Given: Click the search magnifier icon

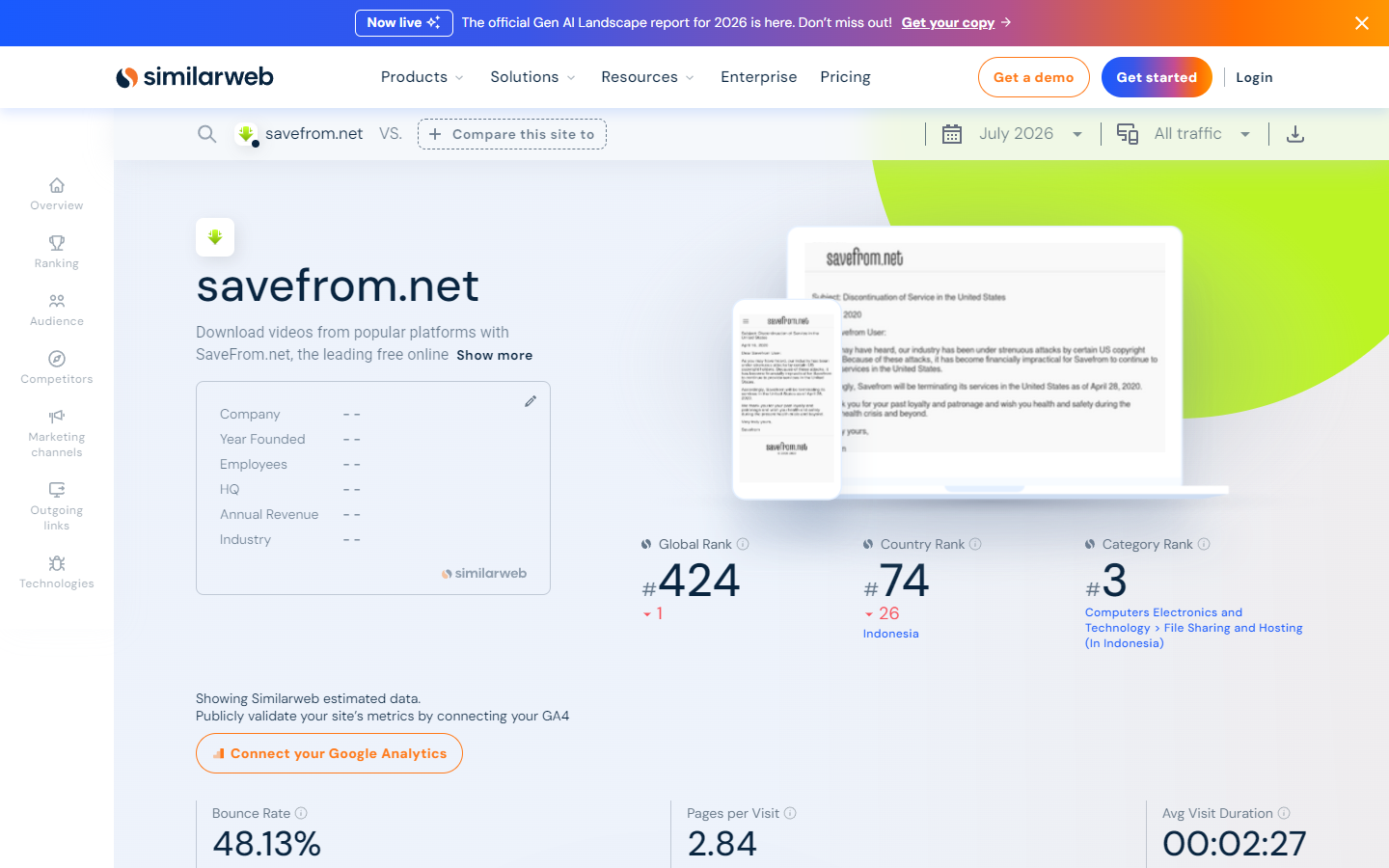Looking at the screenshot, I should 206,134.
